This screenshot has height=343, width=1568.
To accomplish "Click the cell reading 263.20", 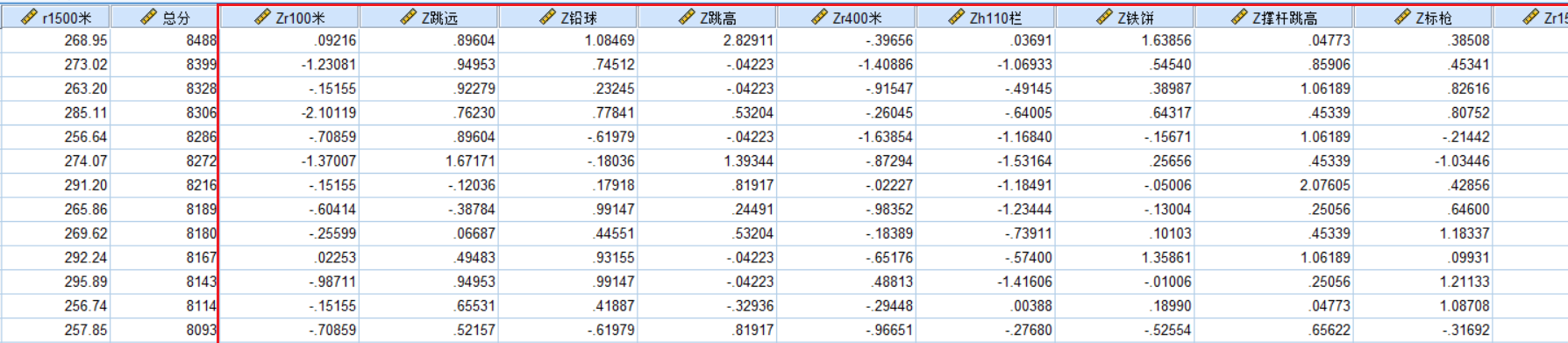I will click(x=55, y=89).
